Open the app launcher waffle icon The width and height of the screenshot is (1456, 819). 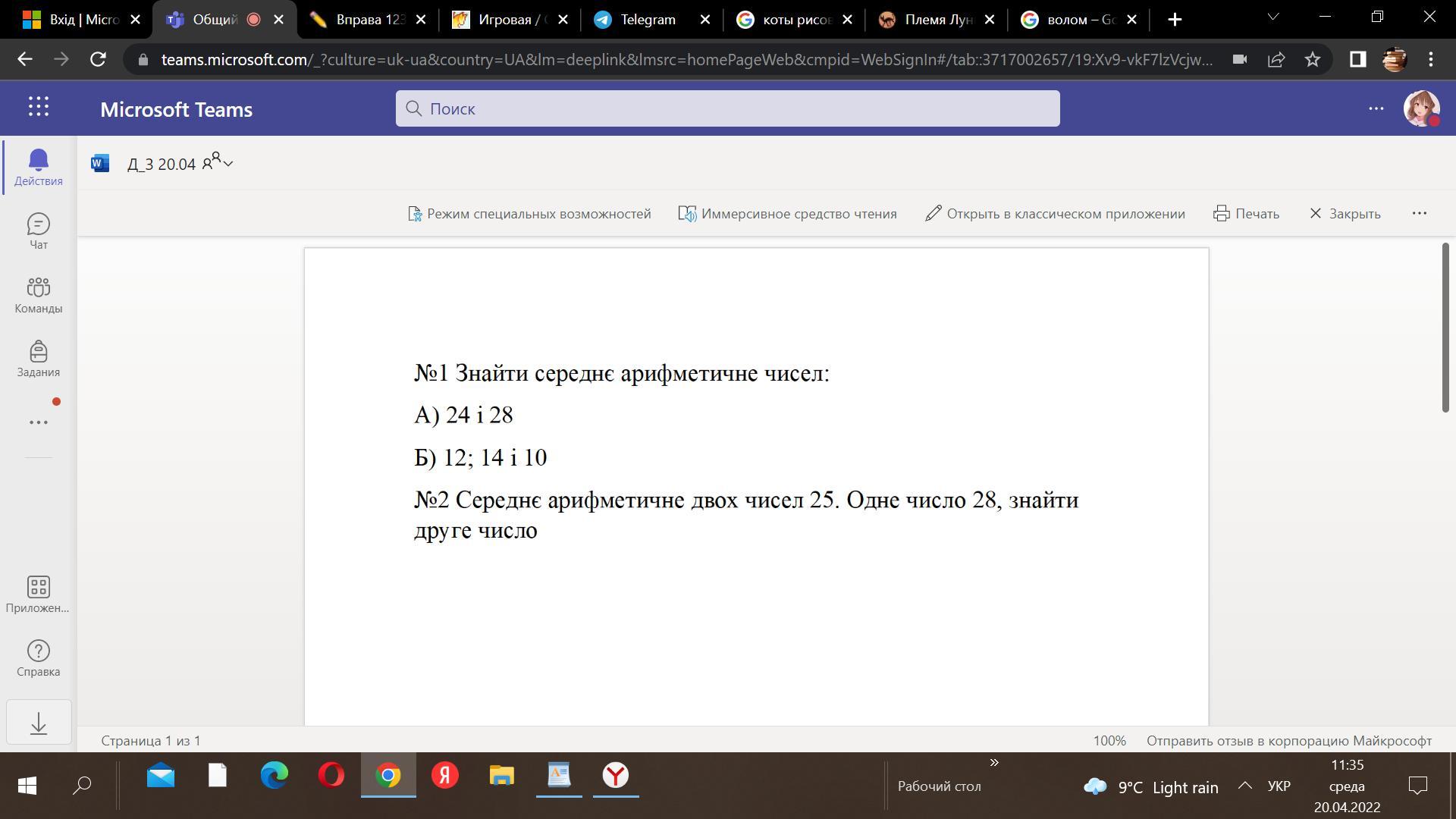[x=39, y=108]
